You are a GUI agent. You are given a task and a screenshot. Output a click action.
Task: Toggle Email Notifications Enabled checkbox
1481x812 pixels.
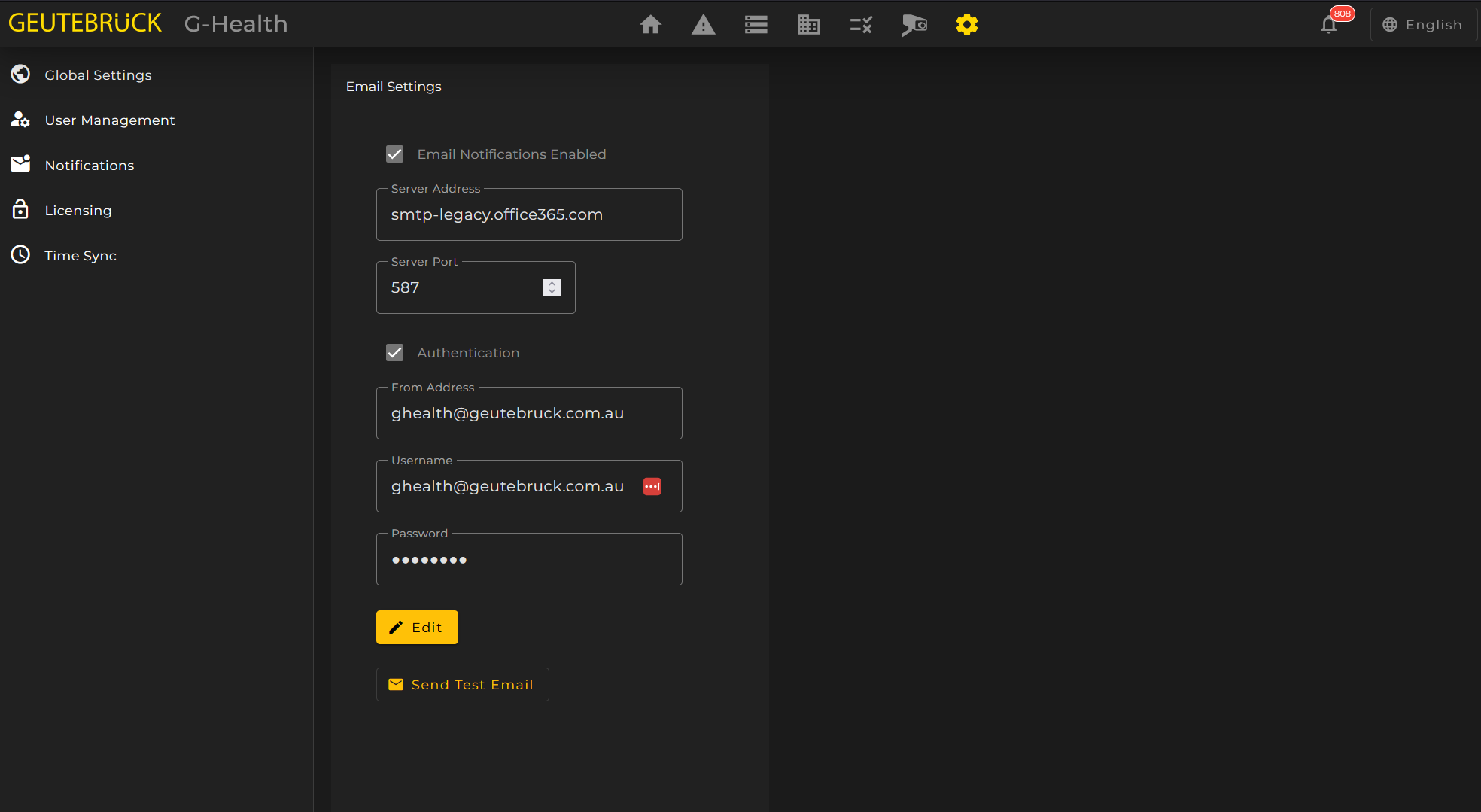(x=394, y=154)
